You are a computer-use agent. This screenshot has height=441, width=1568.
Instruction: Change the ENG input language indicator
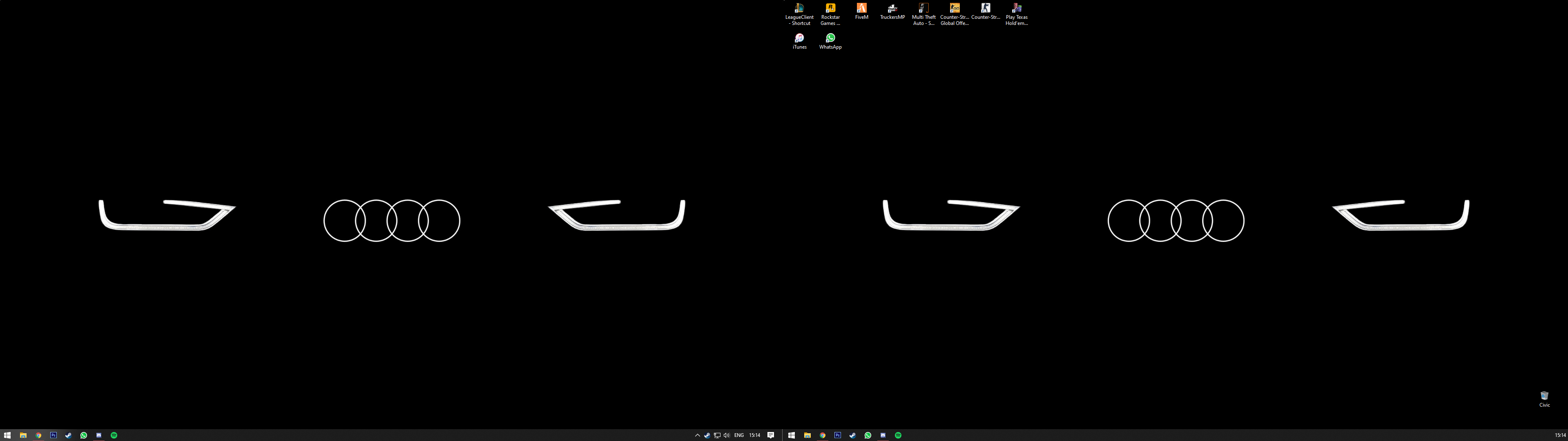click(x=739, y=435)
